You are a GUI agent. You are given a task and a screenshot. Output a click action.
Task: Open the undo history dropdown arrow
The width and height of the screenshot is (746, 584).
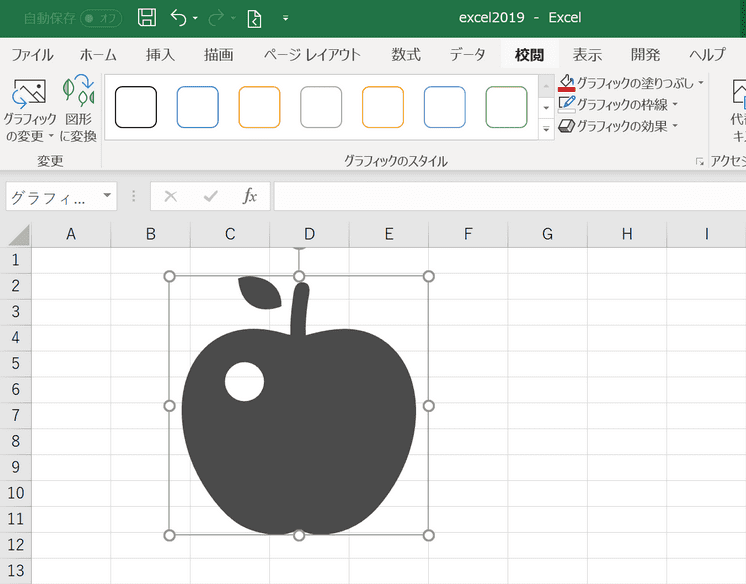(x=196, y=18)
